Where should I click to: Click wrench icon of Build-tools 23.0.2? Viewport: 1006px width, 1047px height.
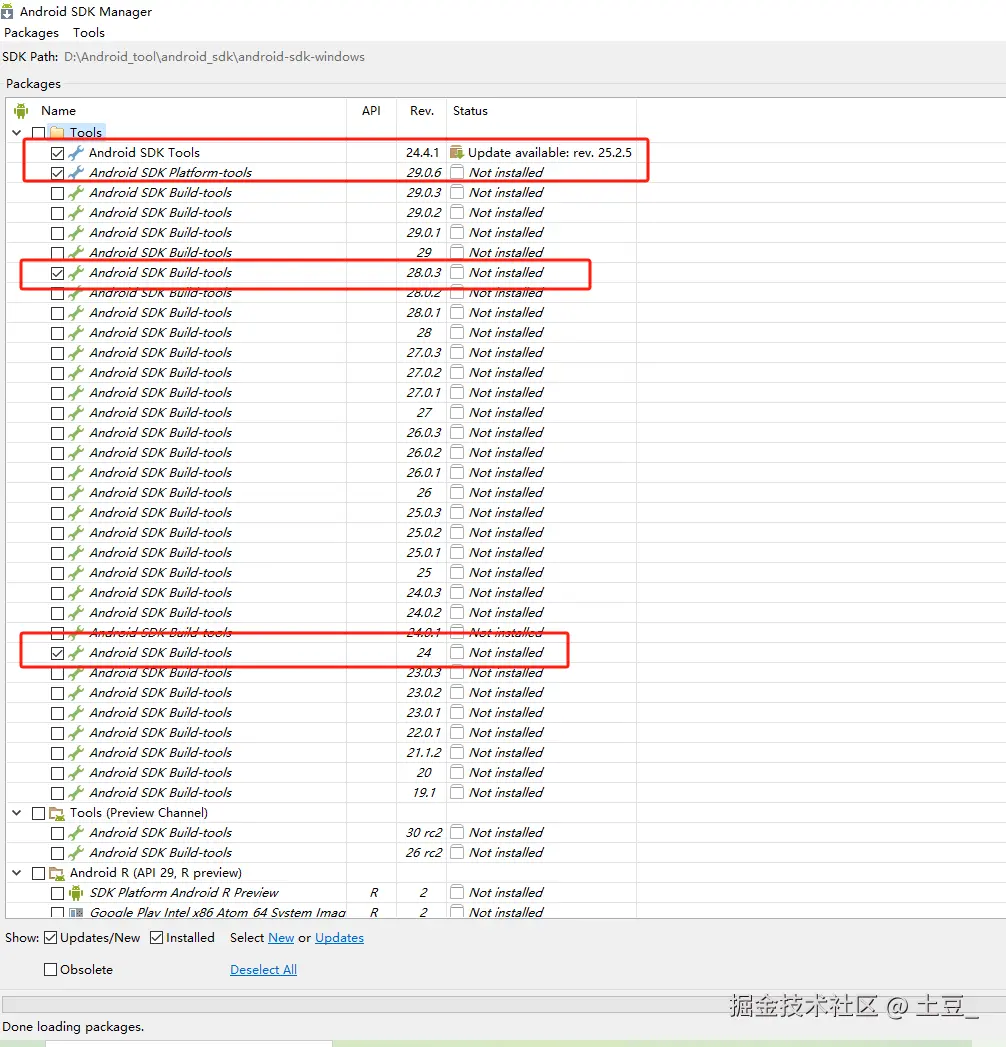coord(76,692)
